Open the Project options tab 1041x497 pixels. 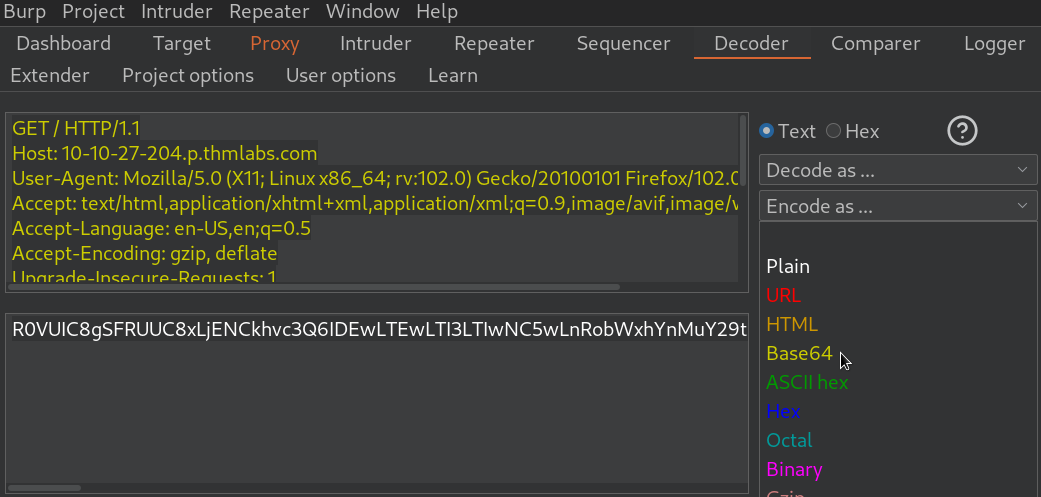(x=188, y=76)
